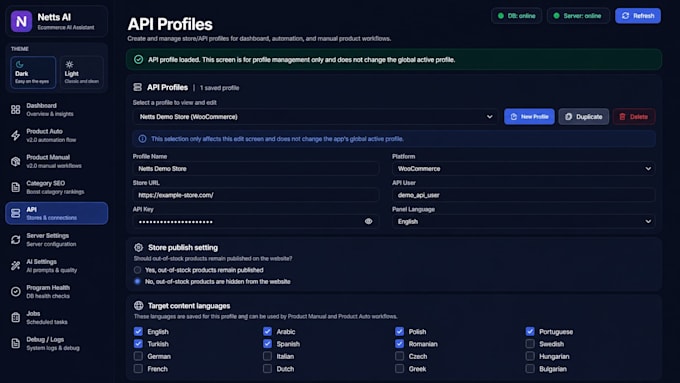Click the trash icon on Delete button
The height and width of the screenshot is (383, 680).
(x=622, y=117)
